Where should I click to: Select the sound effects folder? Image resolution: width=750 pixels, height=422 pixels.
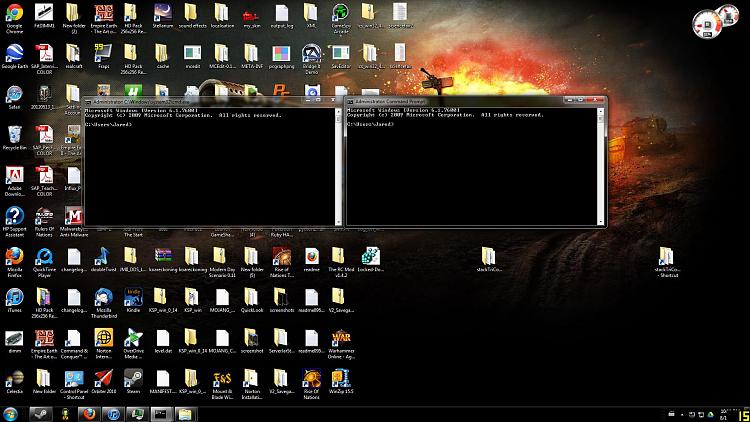[x=192, y=16]
